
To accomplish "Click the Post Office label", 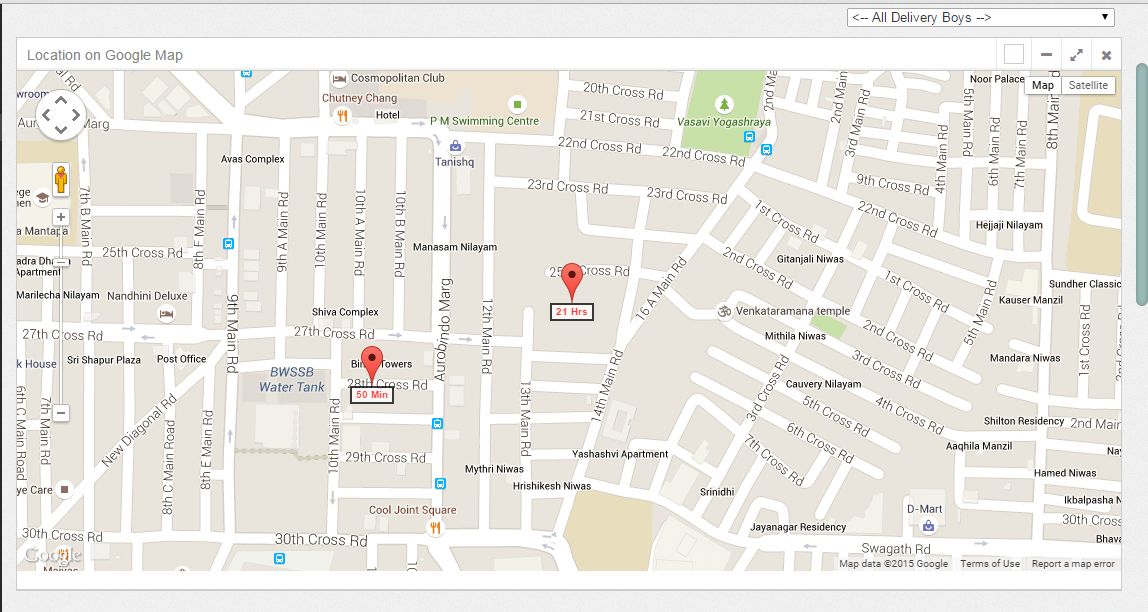I will pyautogui.click(x=182, y=359).
